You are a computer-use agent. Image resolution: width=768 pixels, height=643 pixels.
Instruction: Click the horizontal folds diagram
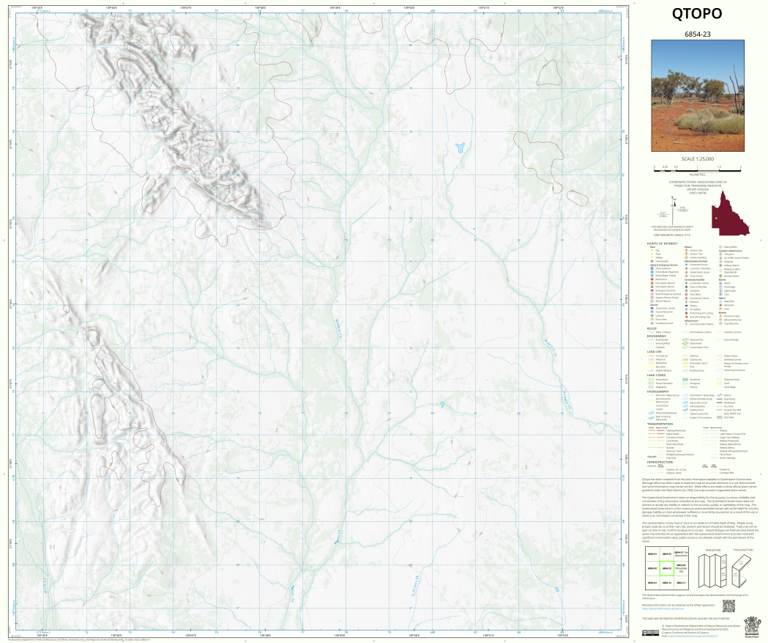pos(743,571)
